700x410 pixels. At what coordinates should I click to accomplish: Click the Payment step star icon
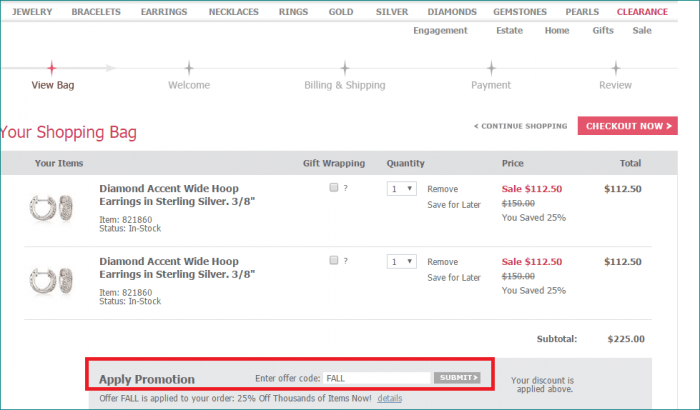(491, 68)
